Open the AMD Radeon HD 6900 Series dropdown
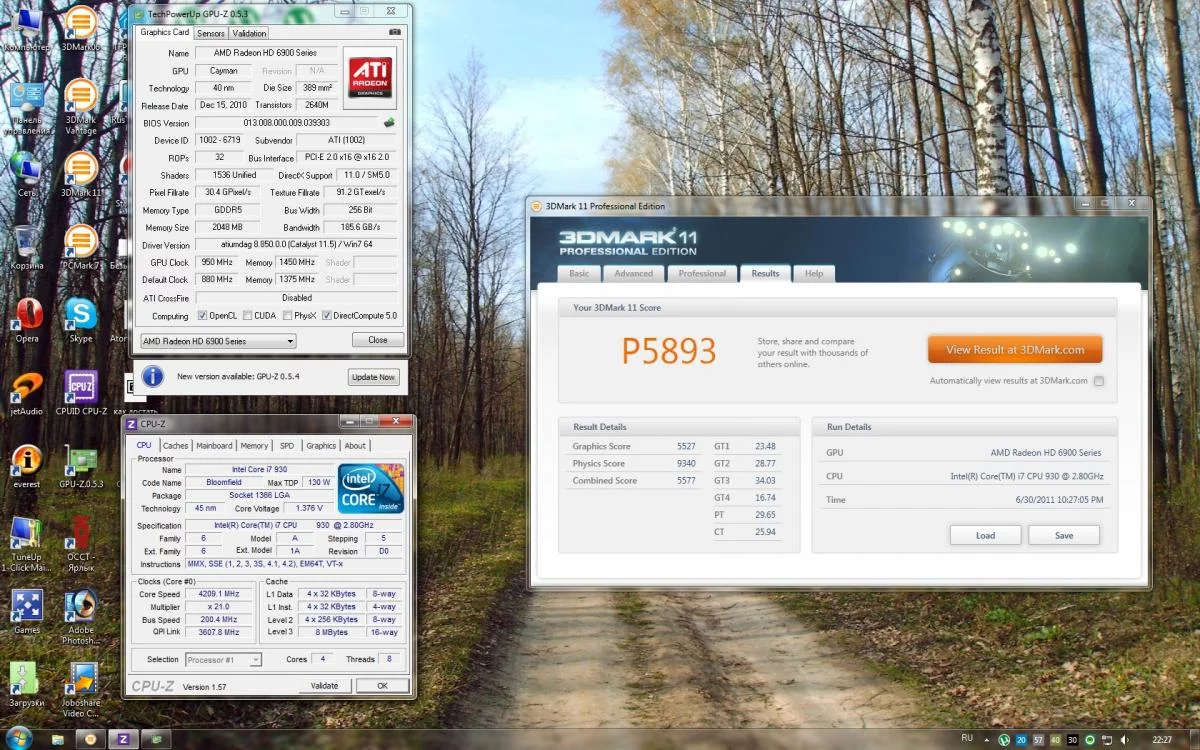 218,341
